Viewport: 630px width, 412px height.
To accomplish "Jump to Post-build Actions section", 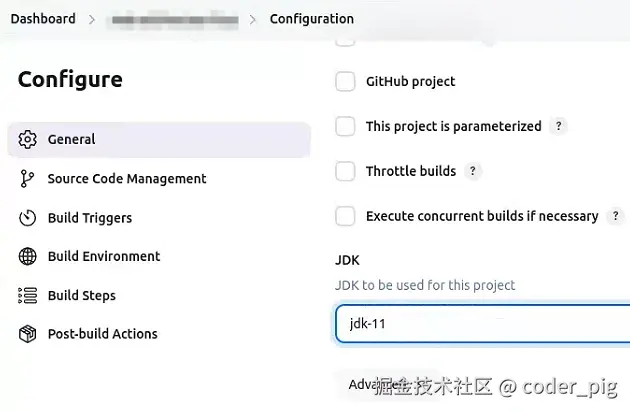I will click(x=102, y=334).
